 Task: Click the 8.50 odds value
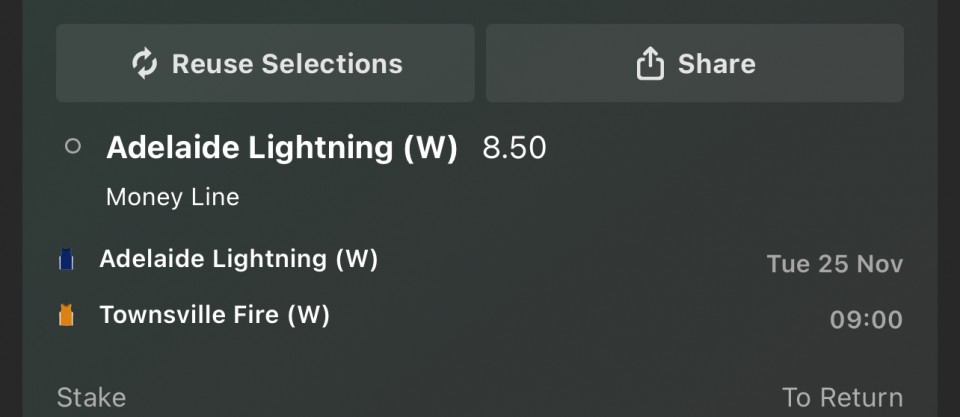tap(514, 148)
